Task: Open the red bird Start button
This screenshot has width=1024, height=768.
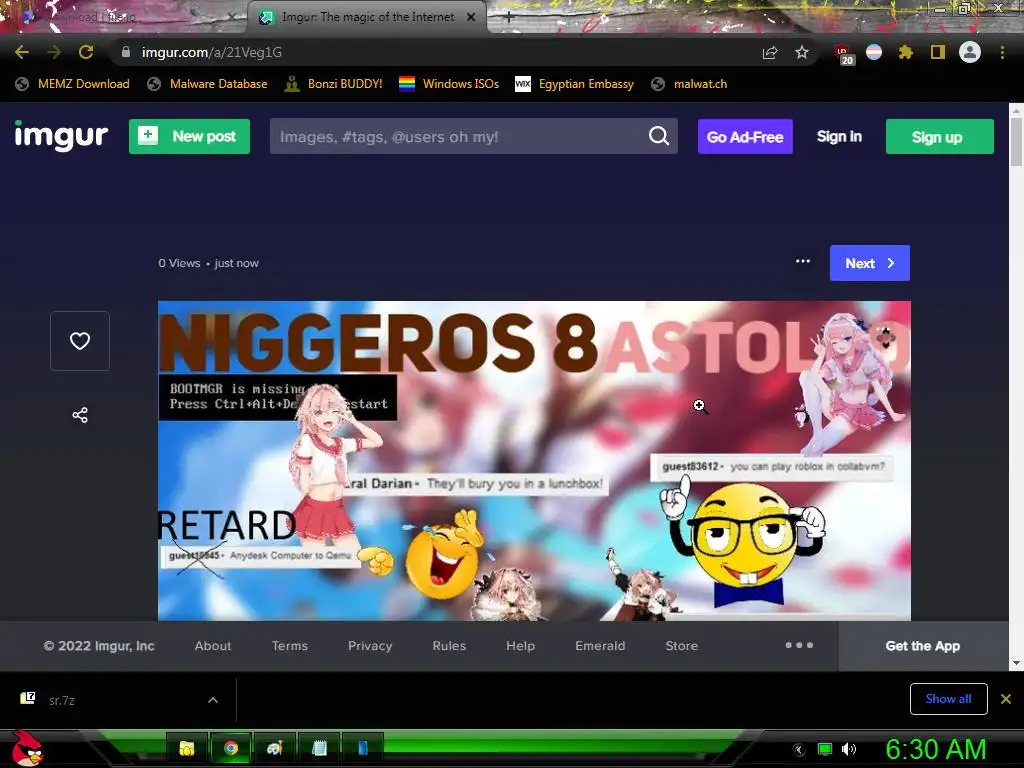Action: [27, 748]
